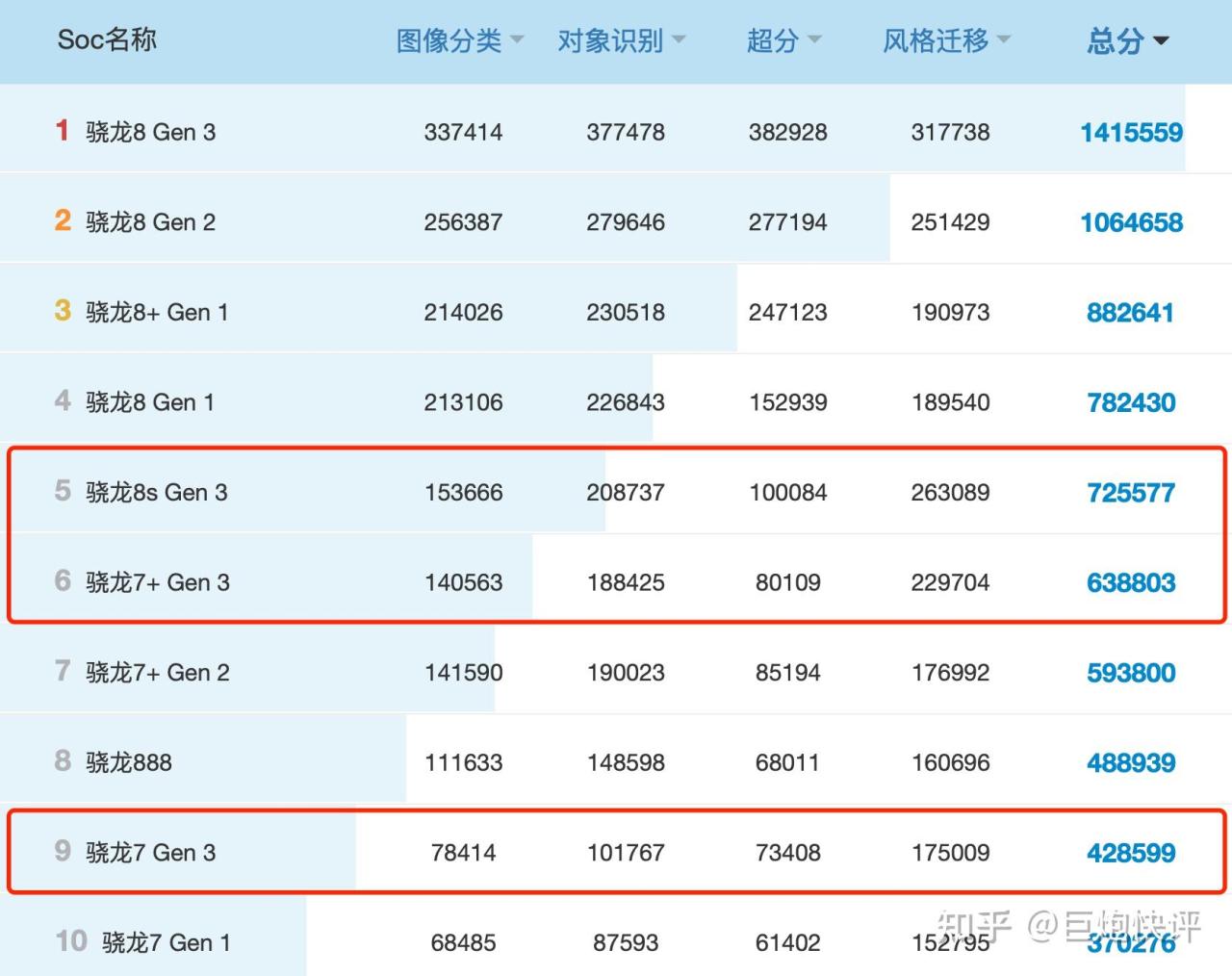Click the 229704 cell

pos(950,582)
